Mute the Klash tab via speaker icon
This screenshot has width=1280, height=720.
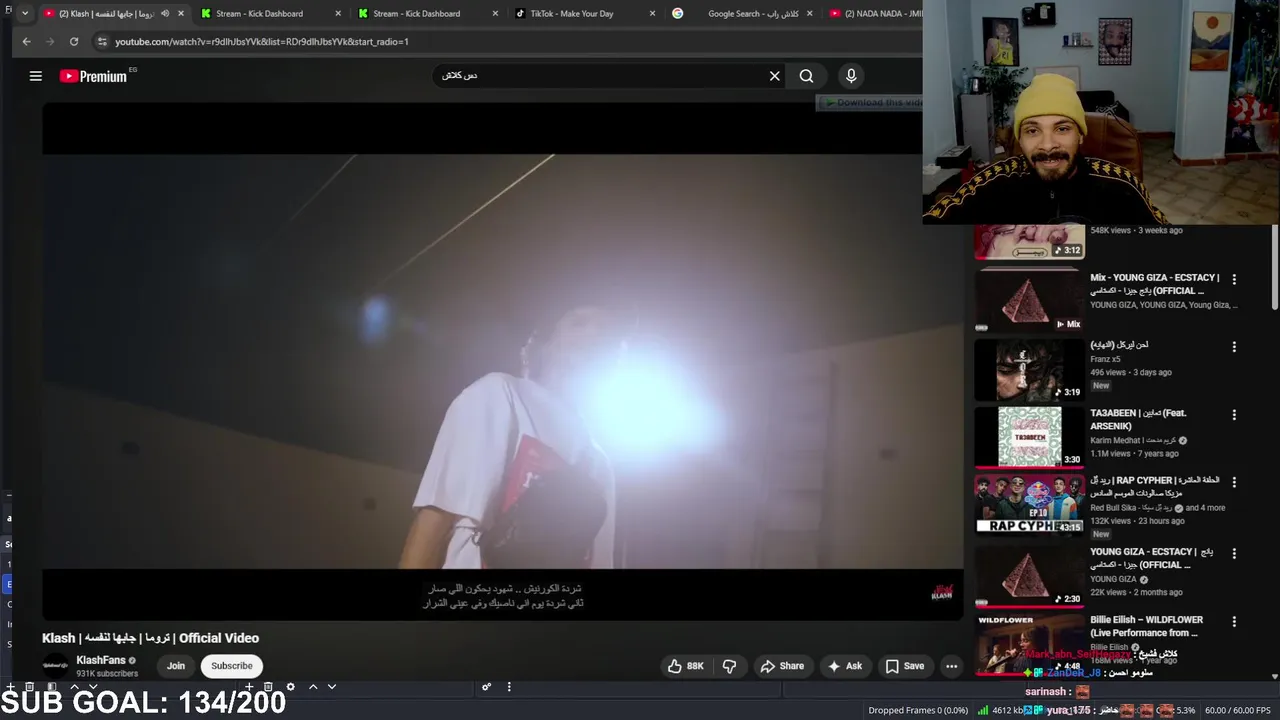(165, 14)
